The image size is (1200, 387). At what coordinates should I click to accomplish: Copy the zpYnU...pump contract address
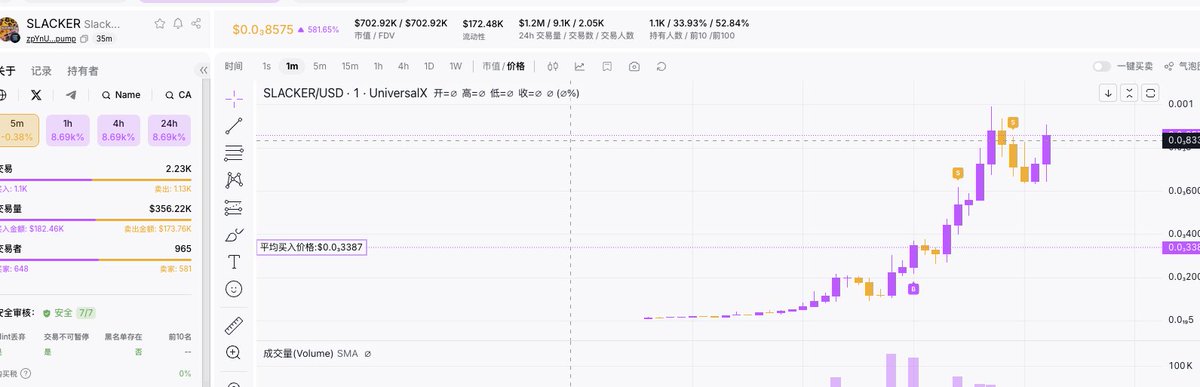coord(84,38)
